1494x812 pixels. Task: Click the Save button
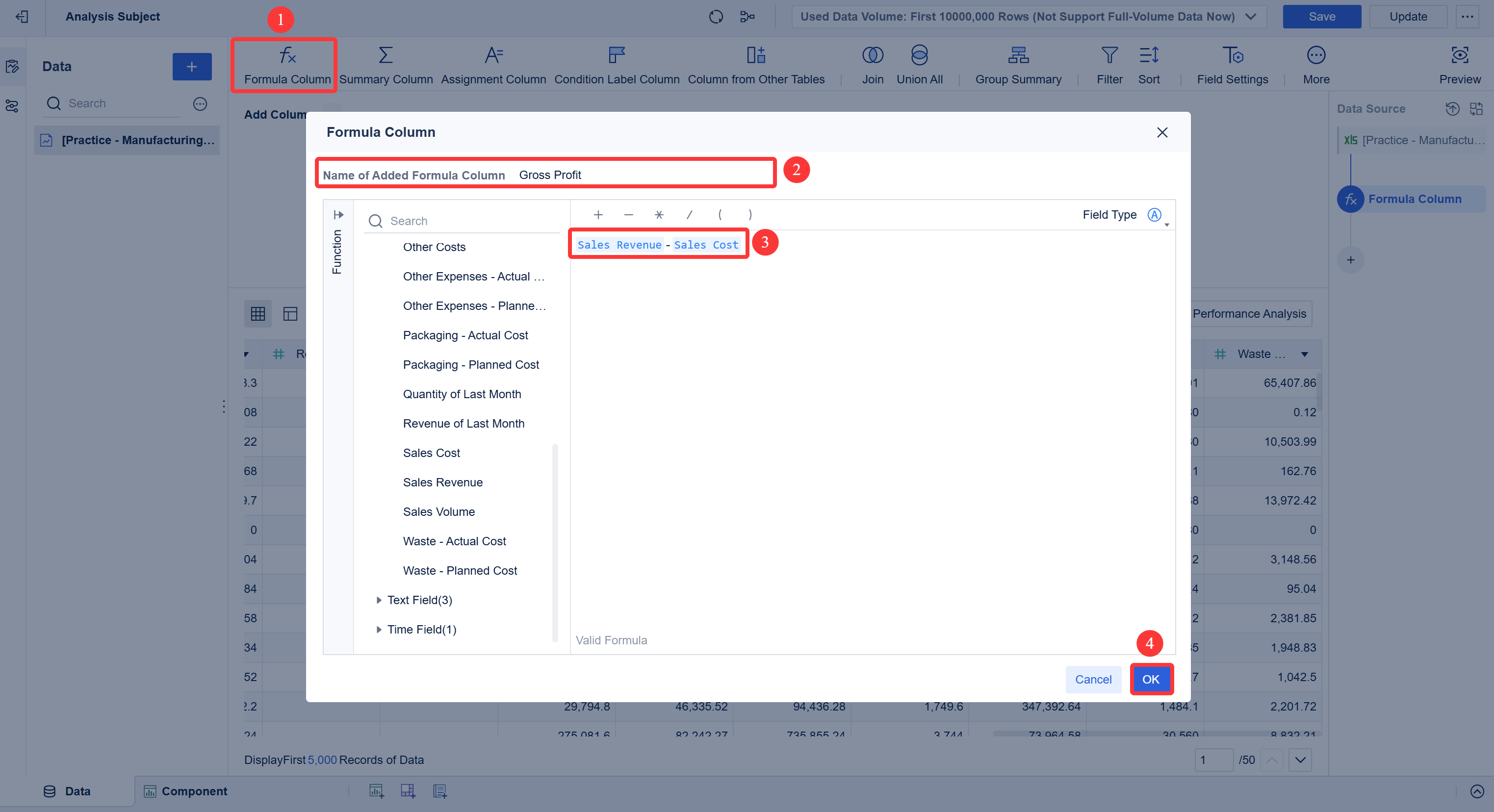(1322, 16)
